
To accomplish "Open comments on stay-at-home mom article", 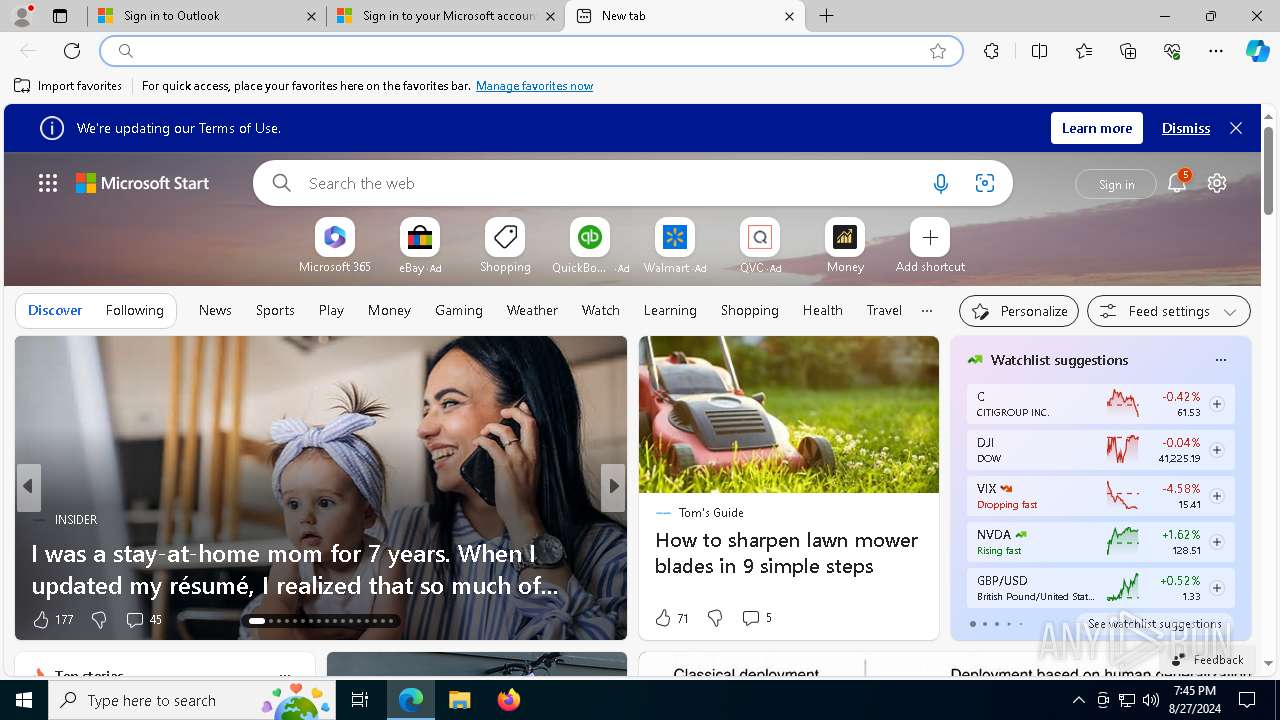I will (144, 620).
